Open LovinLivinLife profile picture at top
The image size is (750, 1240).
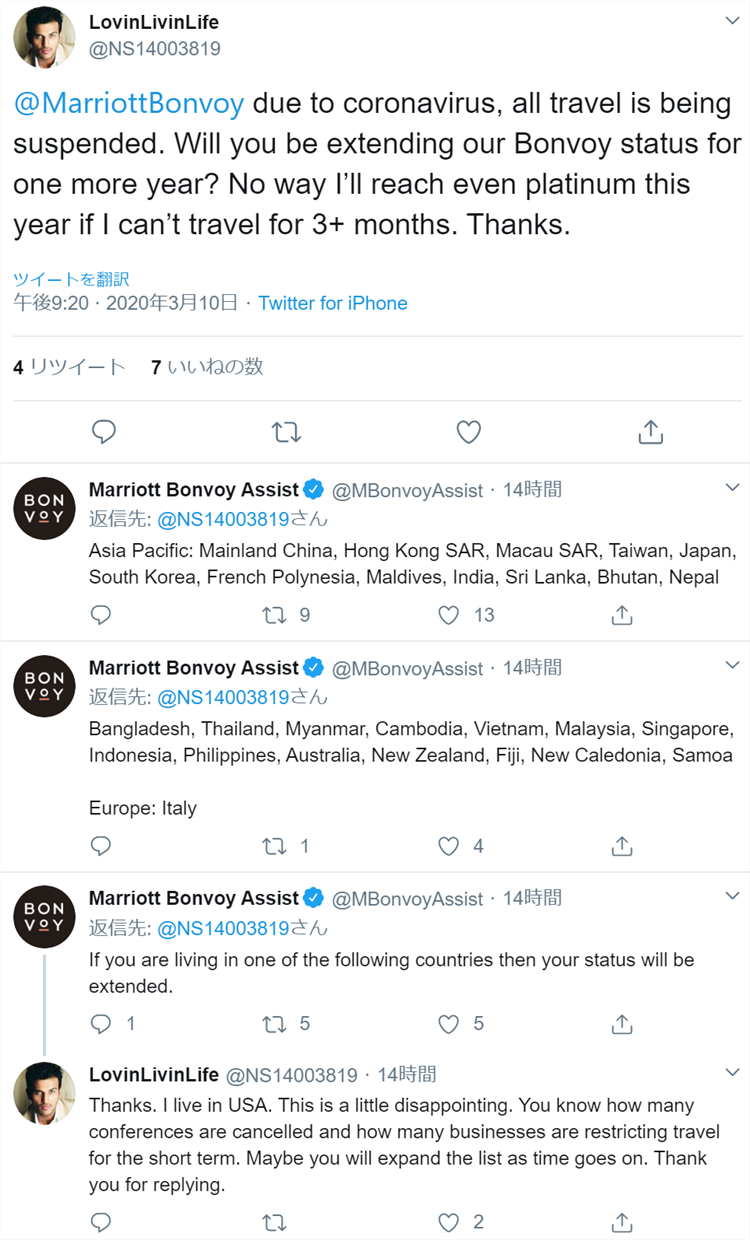pyautogui.click(x=44, y=36)
